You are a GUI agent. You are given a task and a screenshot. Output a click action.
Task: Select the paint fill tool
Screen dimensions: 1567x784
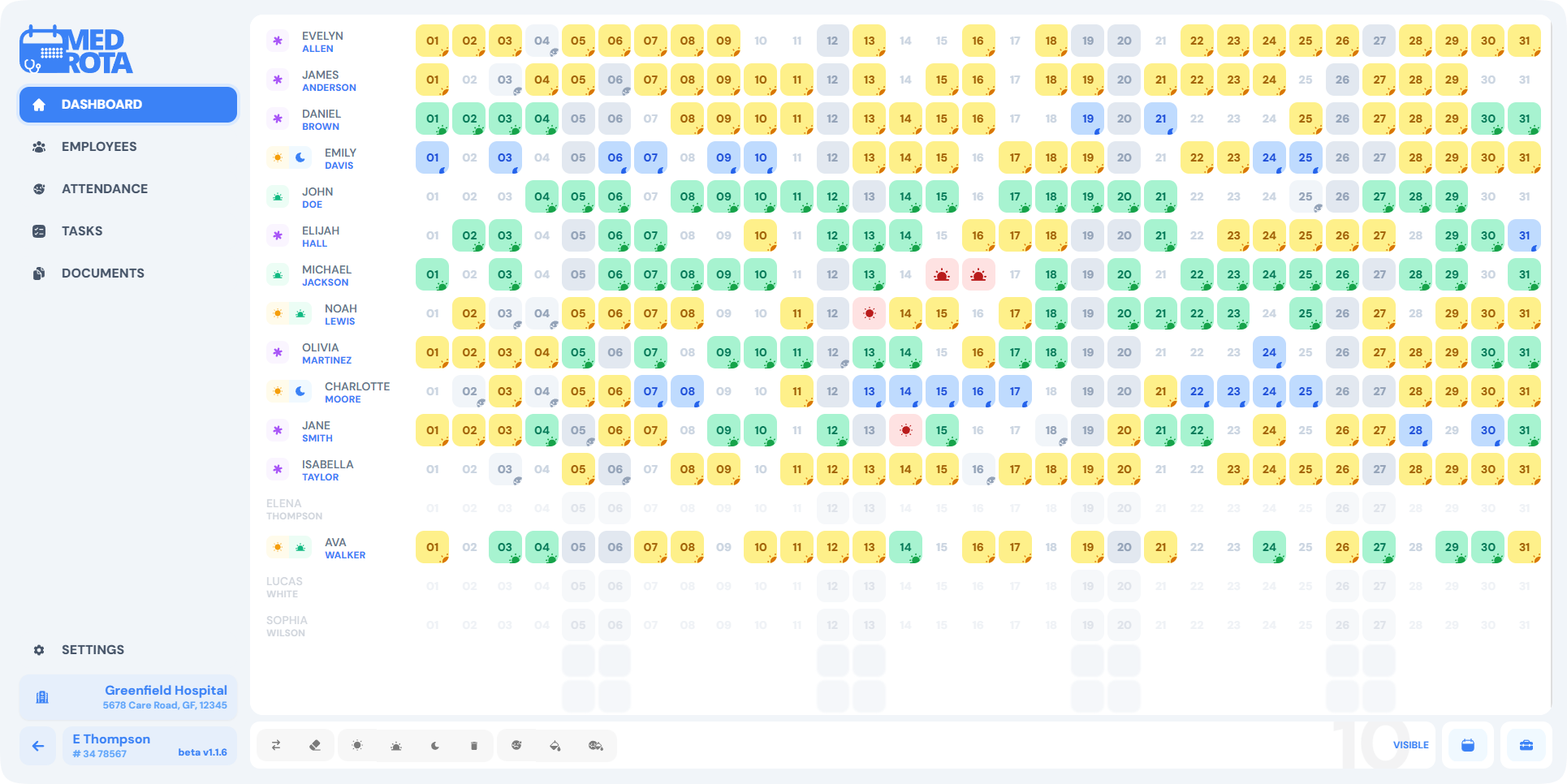(557, 746)
